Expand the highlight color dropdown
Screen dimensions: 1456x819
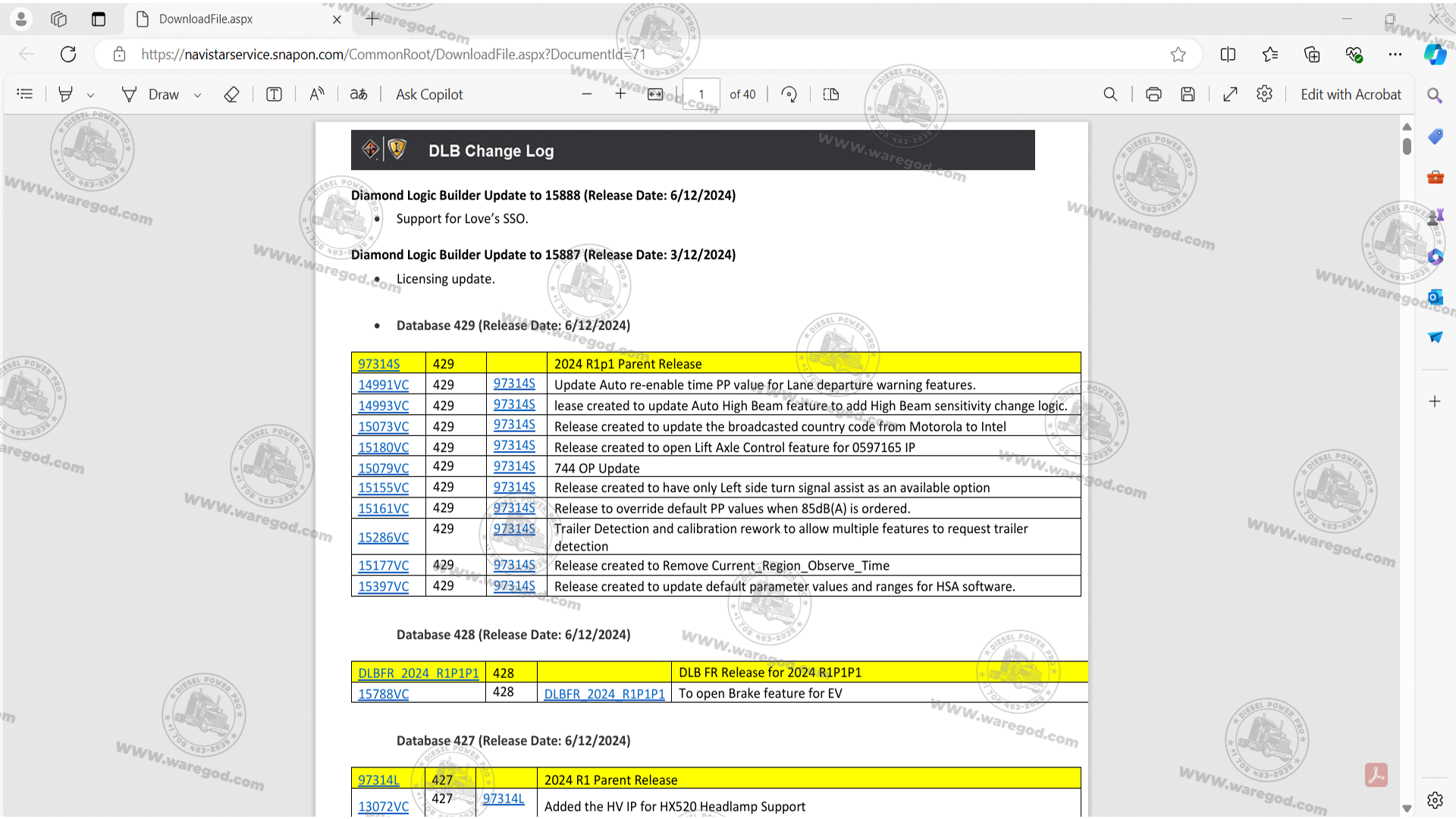point(91,95)
